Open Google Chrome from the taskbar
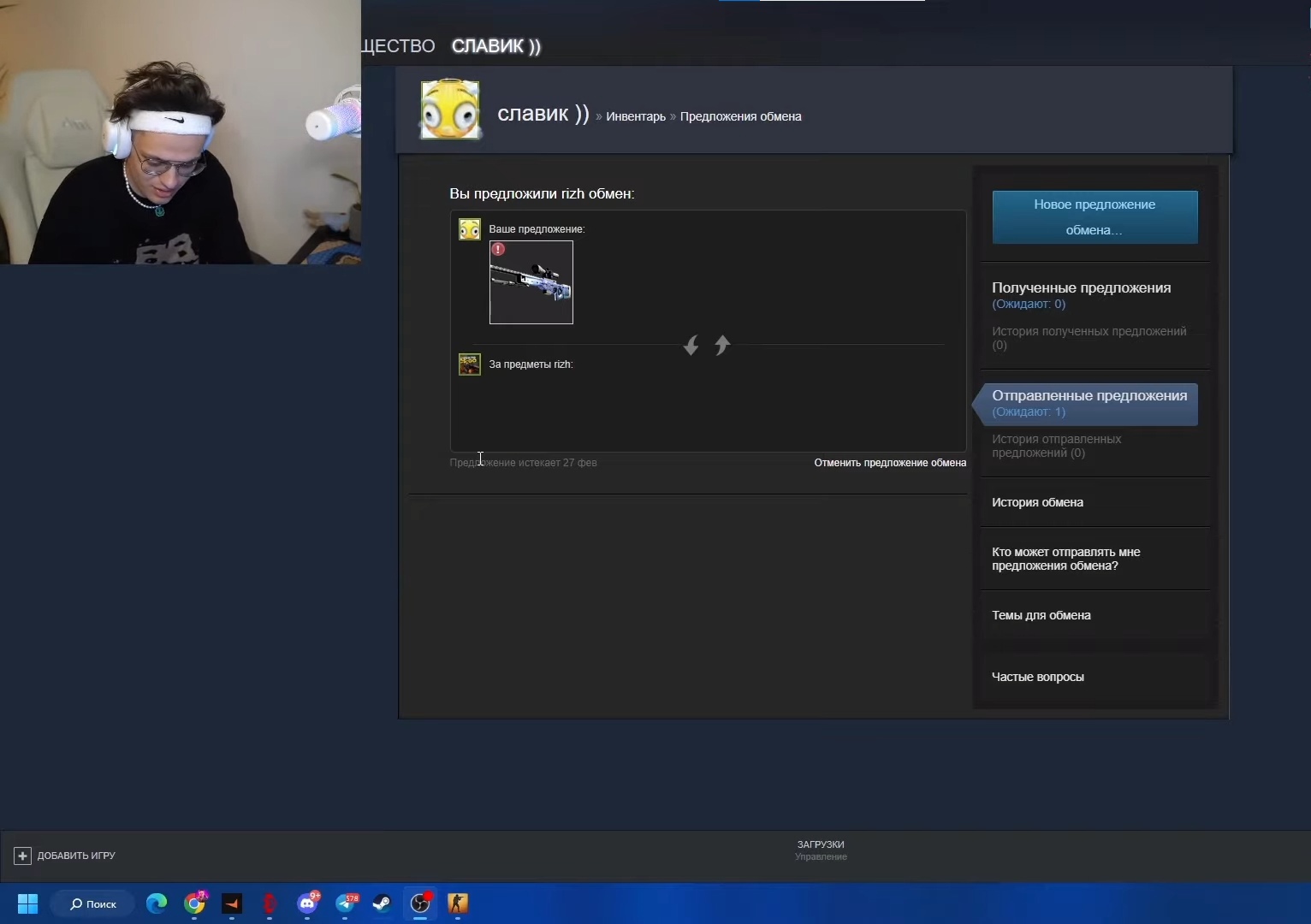 [x=195, y=903]
